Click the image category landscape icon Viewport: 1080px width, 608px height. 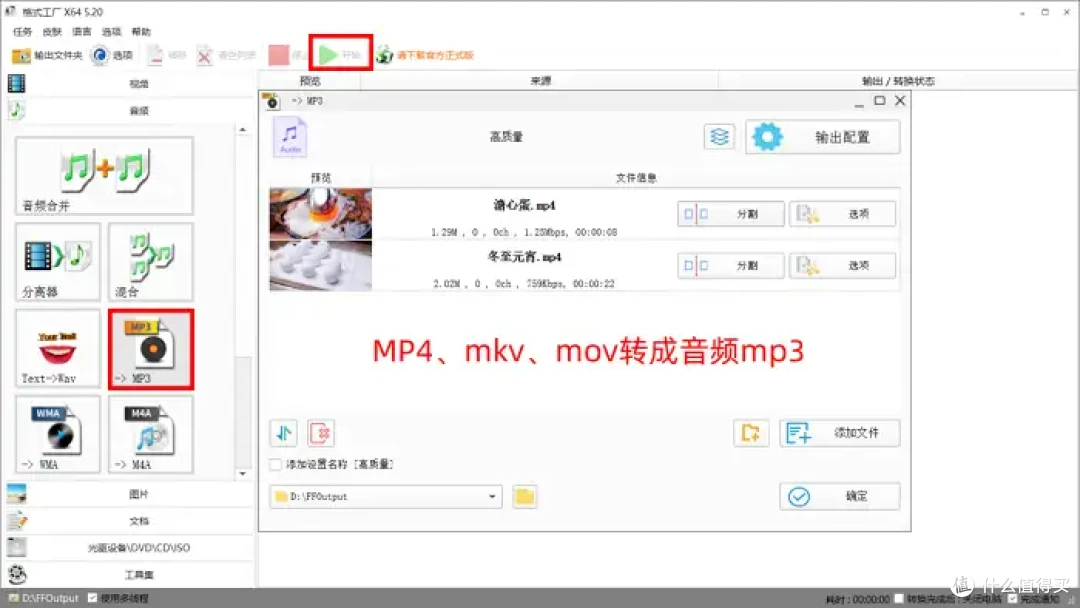[17, 494]
